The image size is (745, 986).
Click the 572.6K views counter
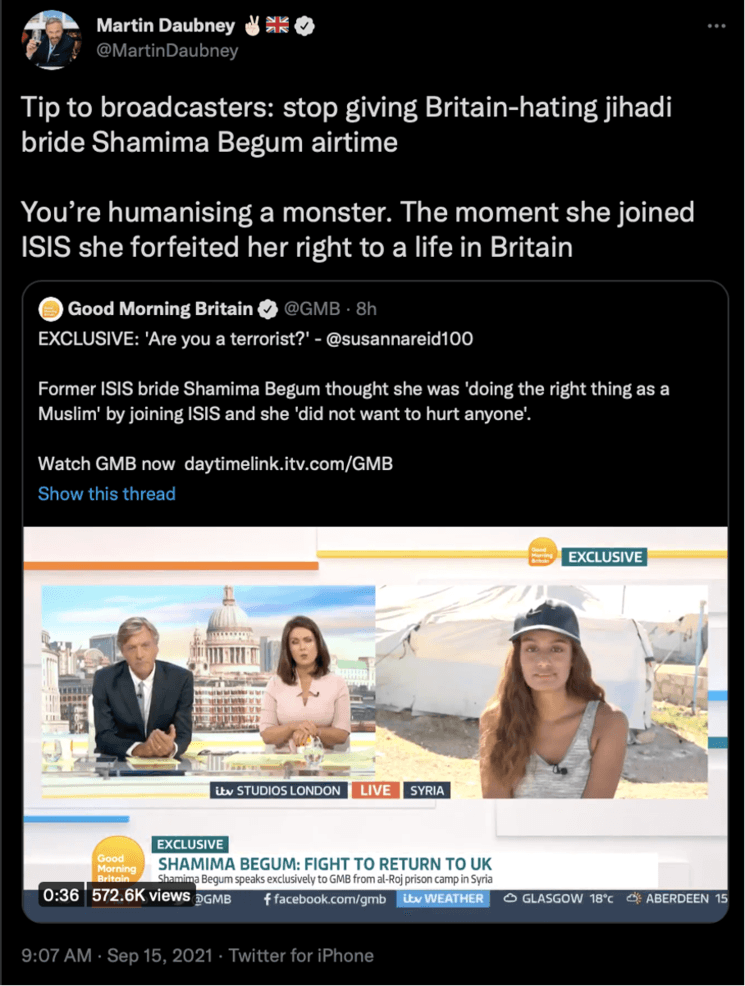point(141,895)
